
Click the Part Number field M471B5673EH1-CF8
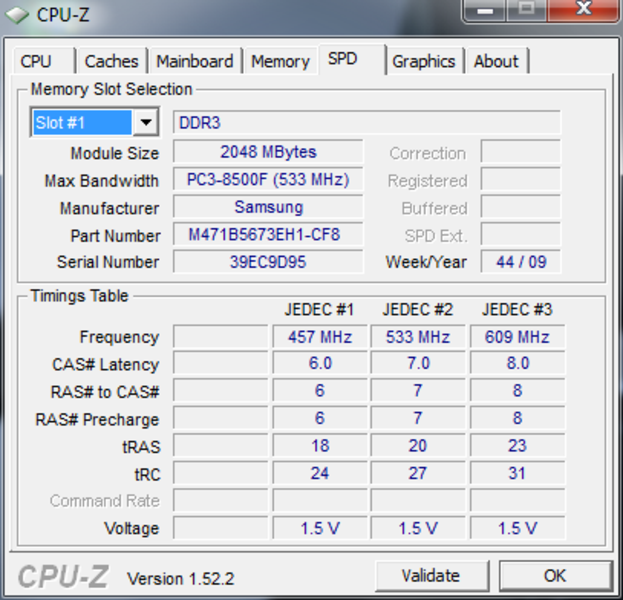pos(267,235)
